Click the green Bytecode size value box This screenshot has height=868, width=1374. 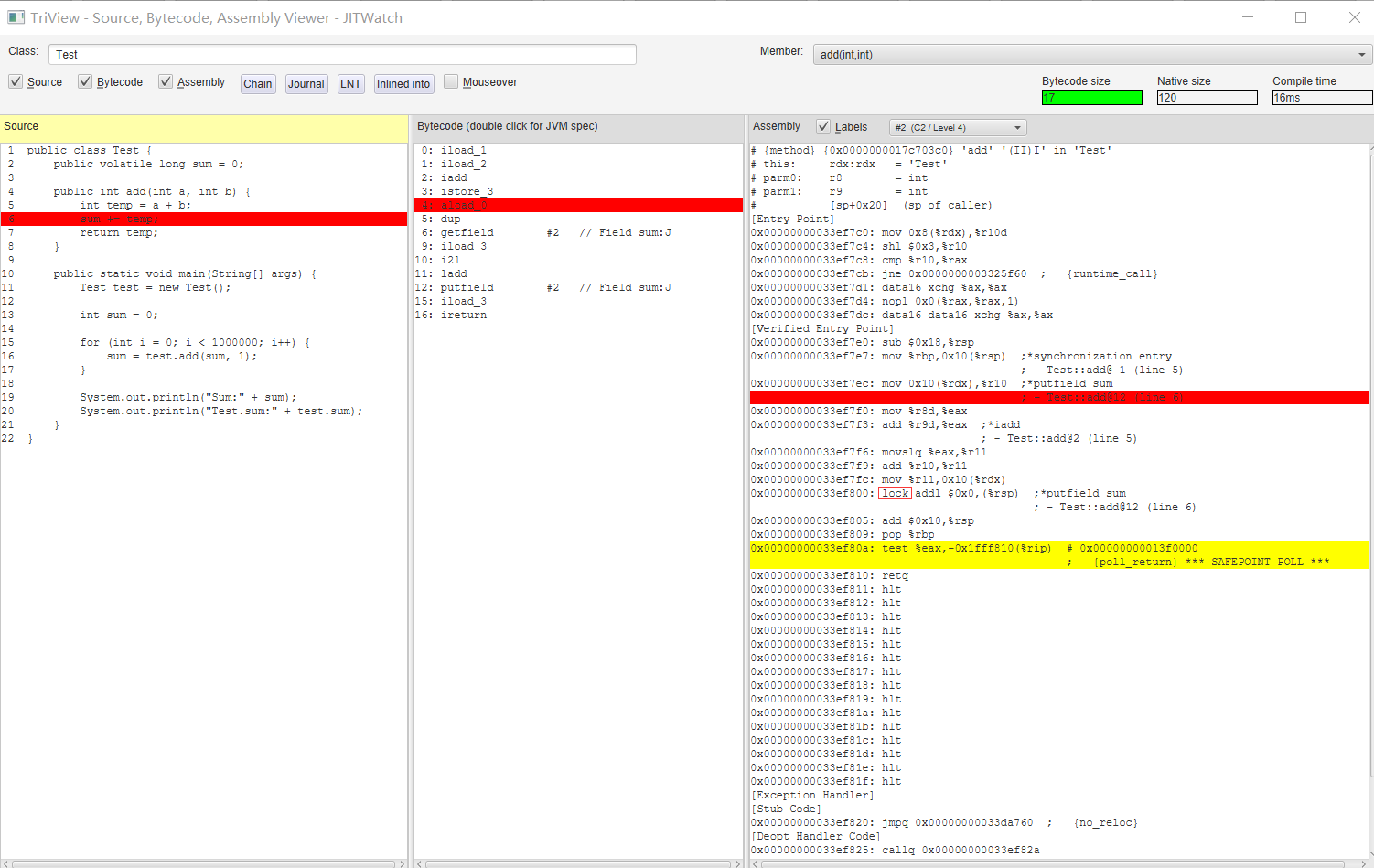coord(1091,98)
